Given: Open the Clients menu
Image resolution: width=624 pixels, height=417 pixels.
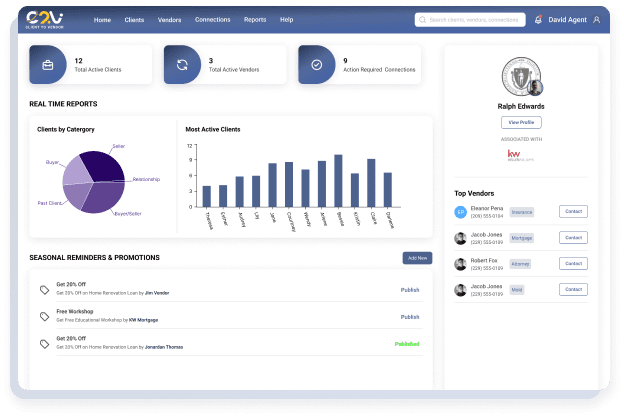Looking at the screenshot, I should [x=134, y=19].
